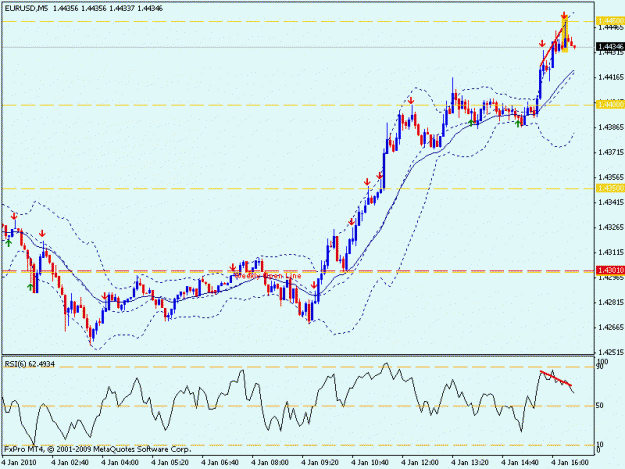625x469 pixels.
Task: Select the yellow highlighted candle rectangle near 1.44500
Action: click(x=564, y=35)
